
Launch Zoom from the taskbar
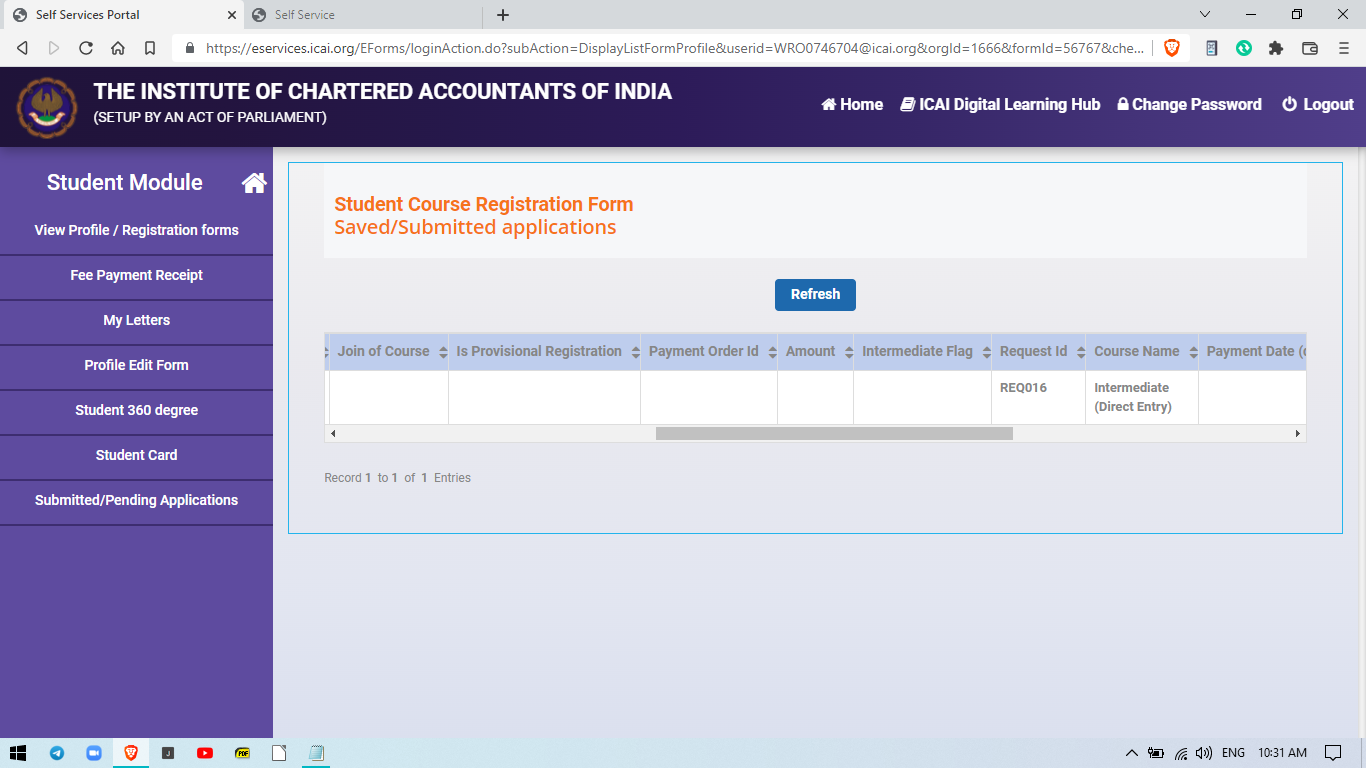click(x=94, y=753)
